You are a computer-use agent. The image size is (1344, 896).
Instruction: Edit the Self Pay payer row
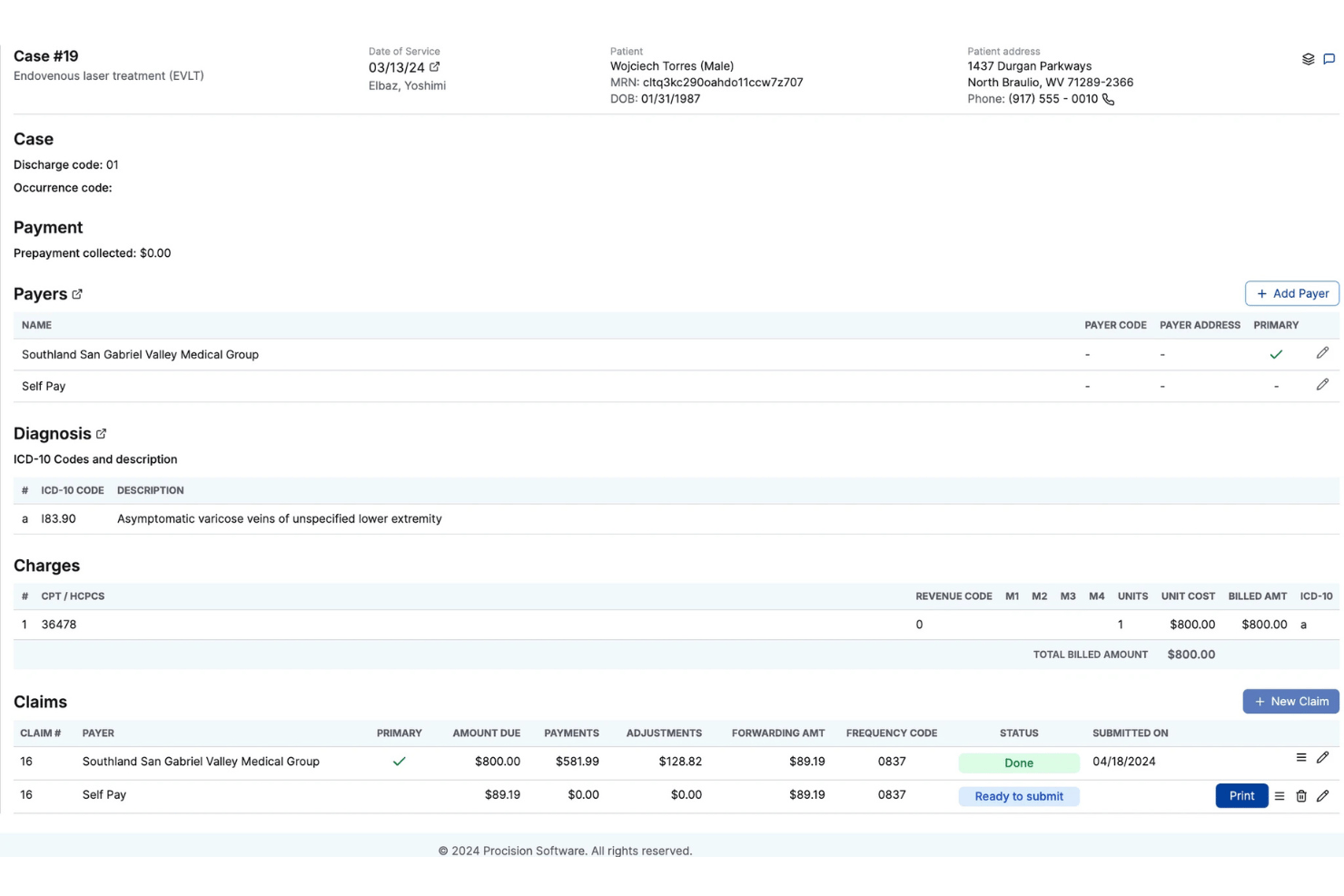point(1322,385)
